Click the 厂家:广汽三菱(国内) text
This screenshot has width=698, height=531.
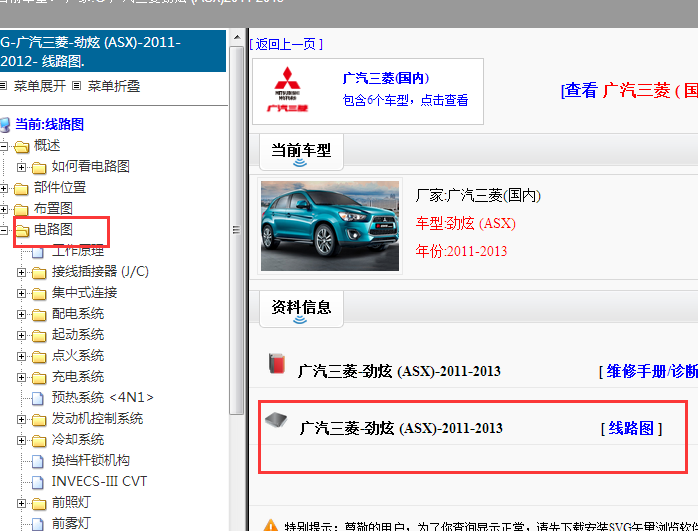[478, 195]
